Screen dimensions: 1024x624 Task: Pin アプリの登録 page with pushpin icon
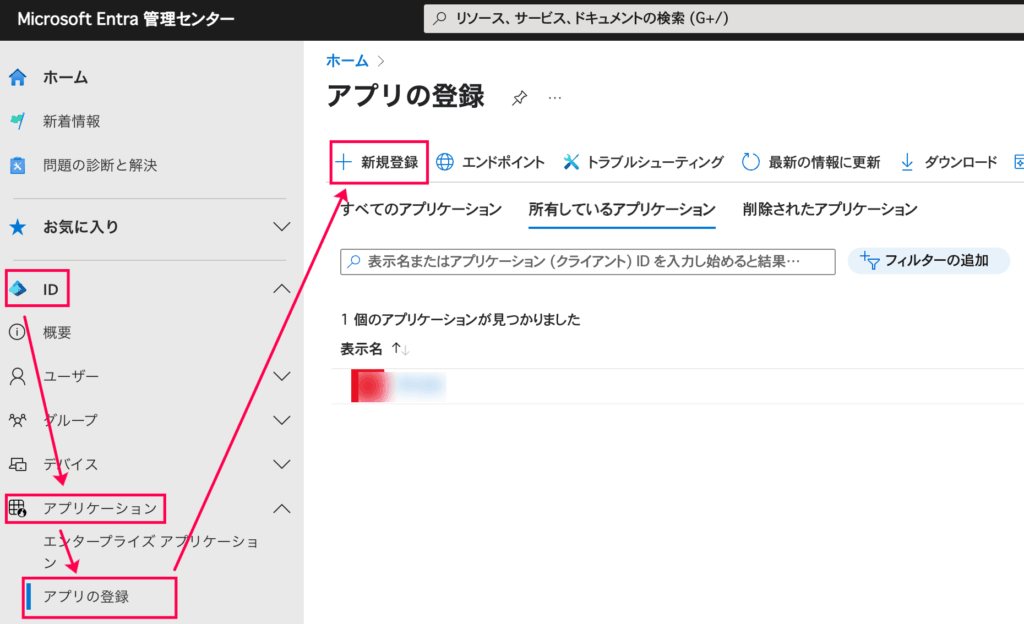pyautogui.click(x=519, y=98)
